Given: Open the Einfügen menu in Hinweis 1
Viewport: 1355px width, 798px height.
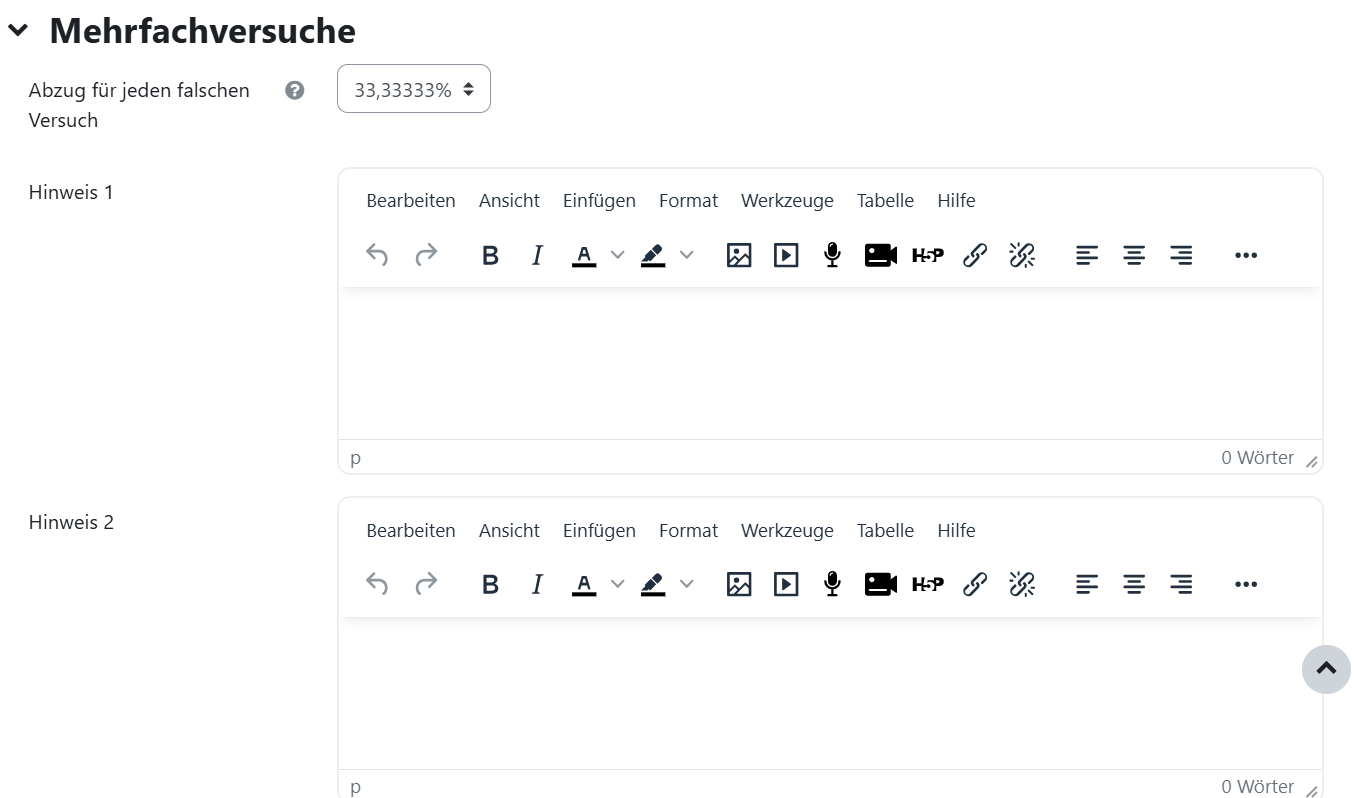Looking at the screenshot, I should point(599,201).
